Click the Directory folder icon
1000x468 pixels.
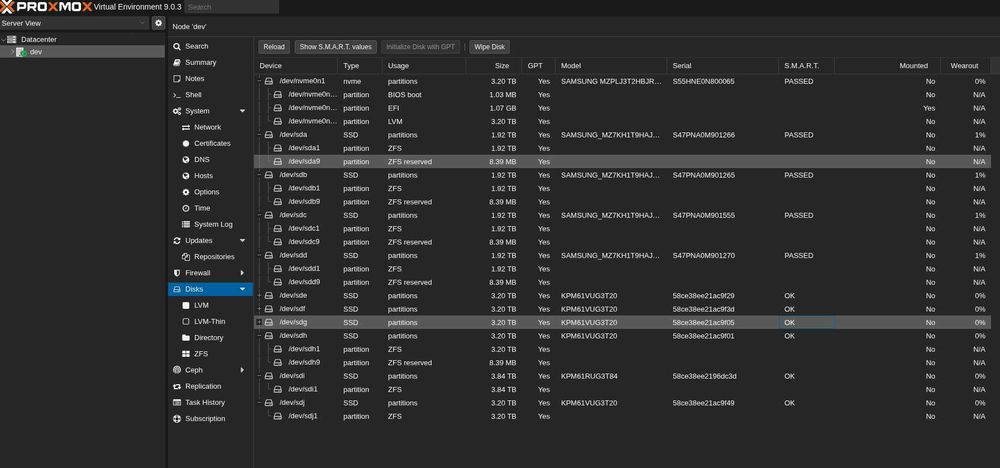186,338
